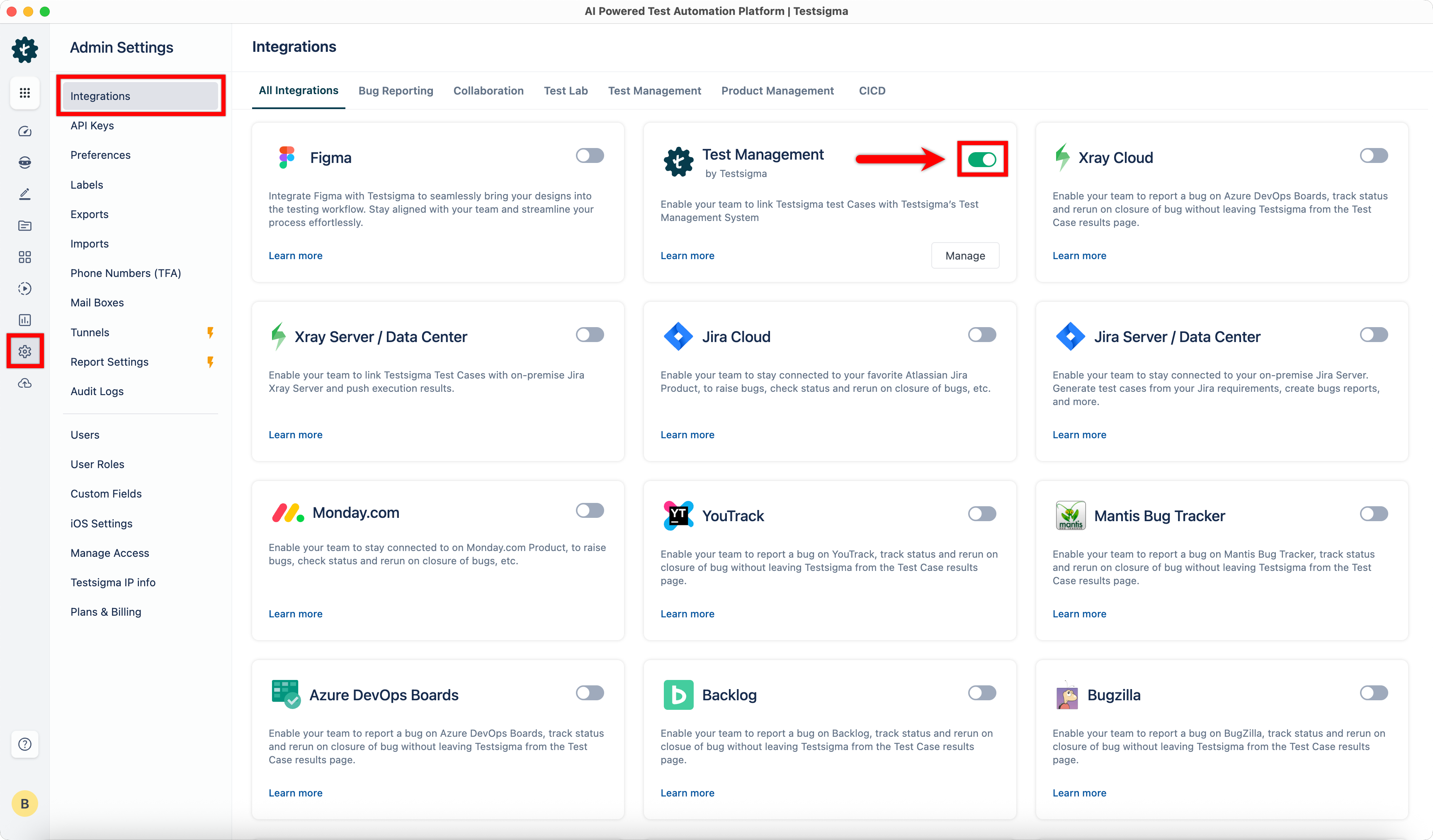1433x840 pixels.
Task: Click the lightning bolt beside Report Settings
Action: (210, 362)
